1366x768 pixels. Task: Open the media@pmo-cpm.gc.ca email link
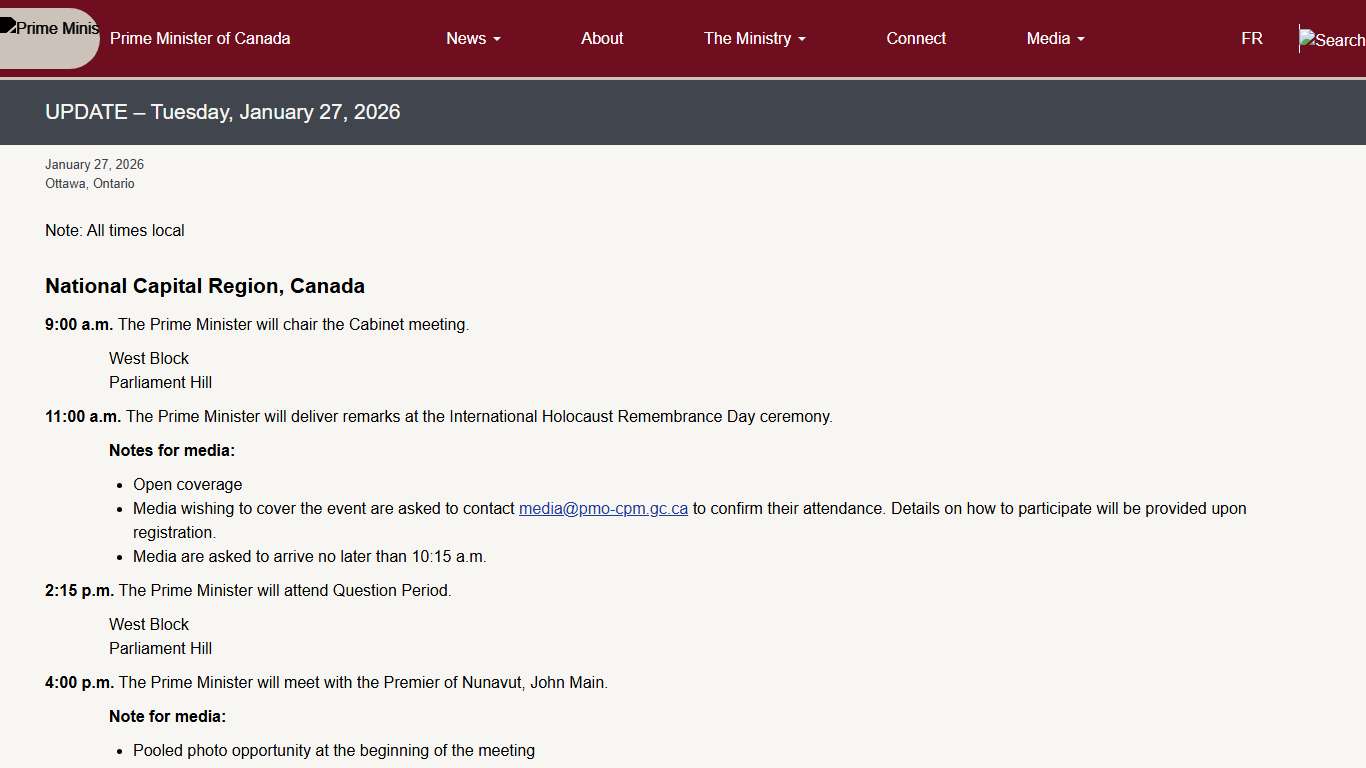603,508
